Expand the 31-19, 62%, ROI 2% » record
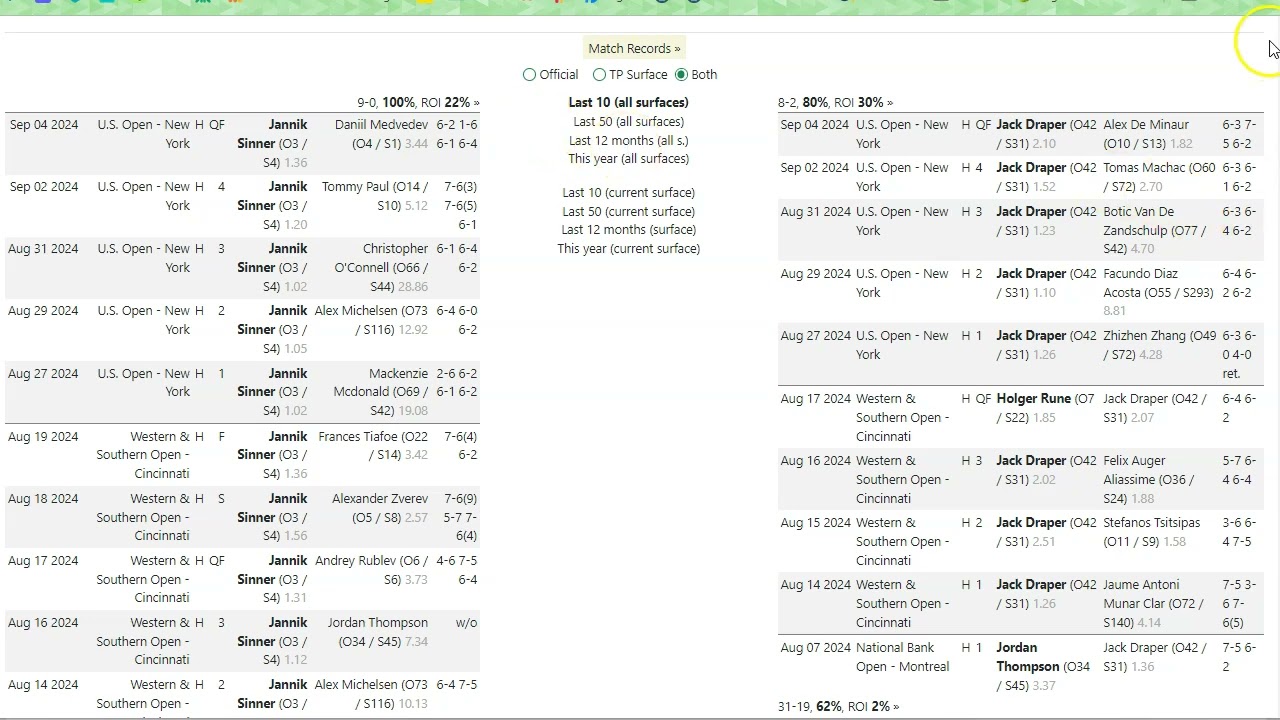1280x720 pixels. (x=838, y=707)
